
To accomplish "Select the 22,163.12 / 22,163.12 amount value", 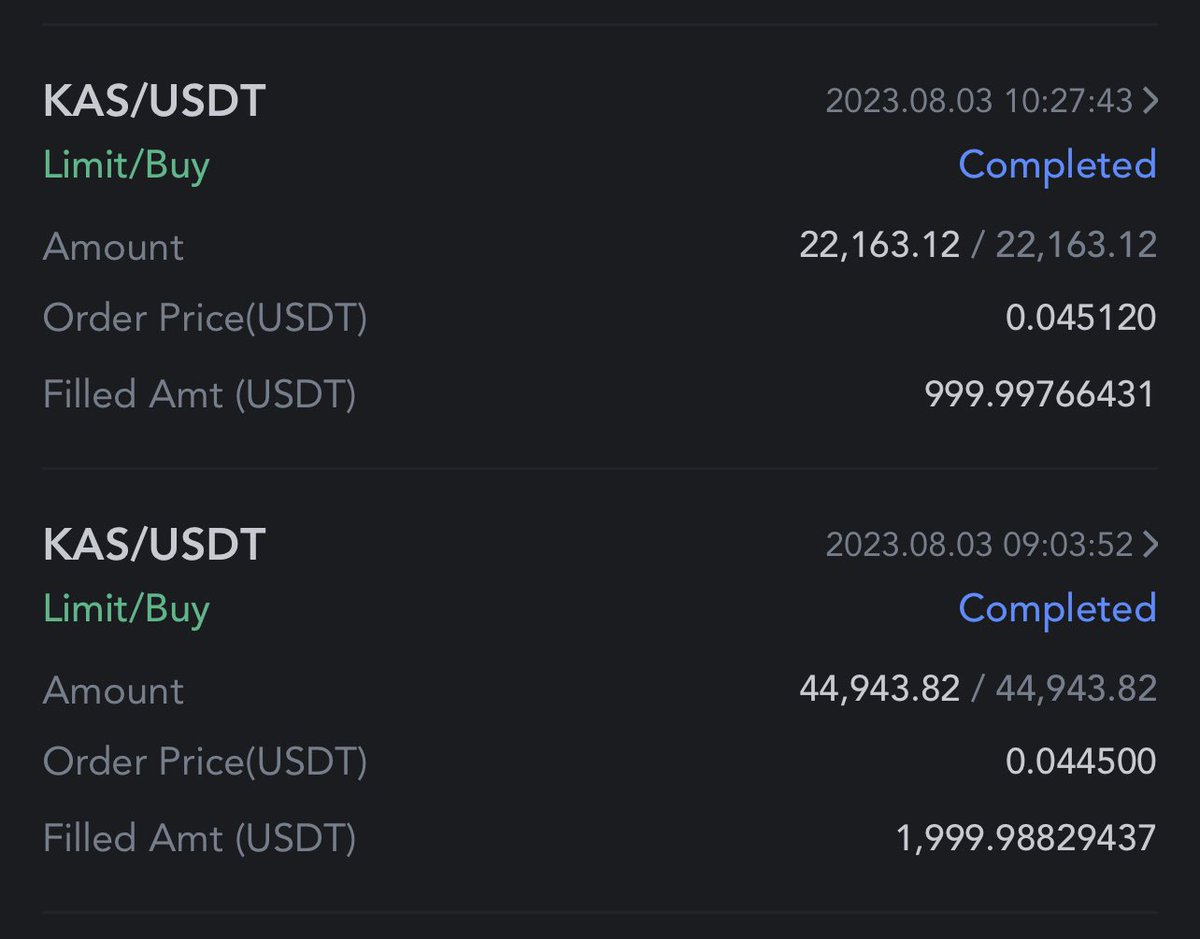I will [978, 245].
